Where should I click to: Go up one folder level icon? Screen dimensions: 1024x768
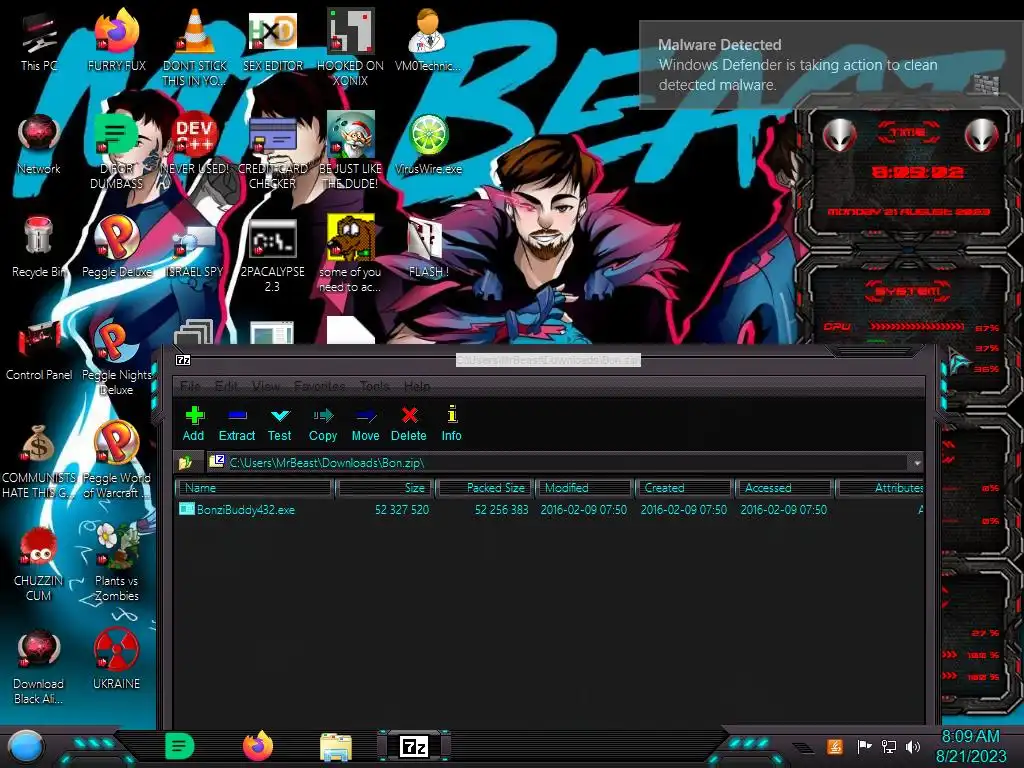pos(185,462)
